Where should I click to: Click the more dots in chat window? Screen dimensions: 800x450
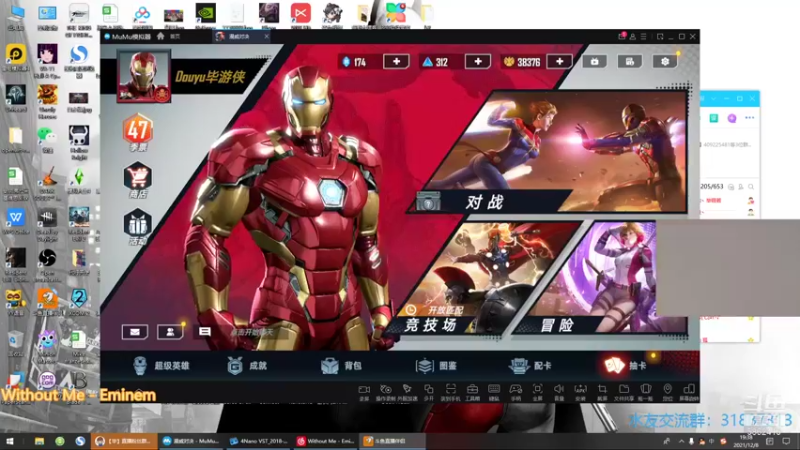749,118
